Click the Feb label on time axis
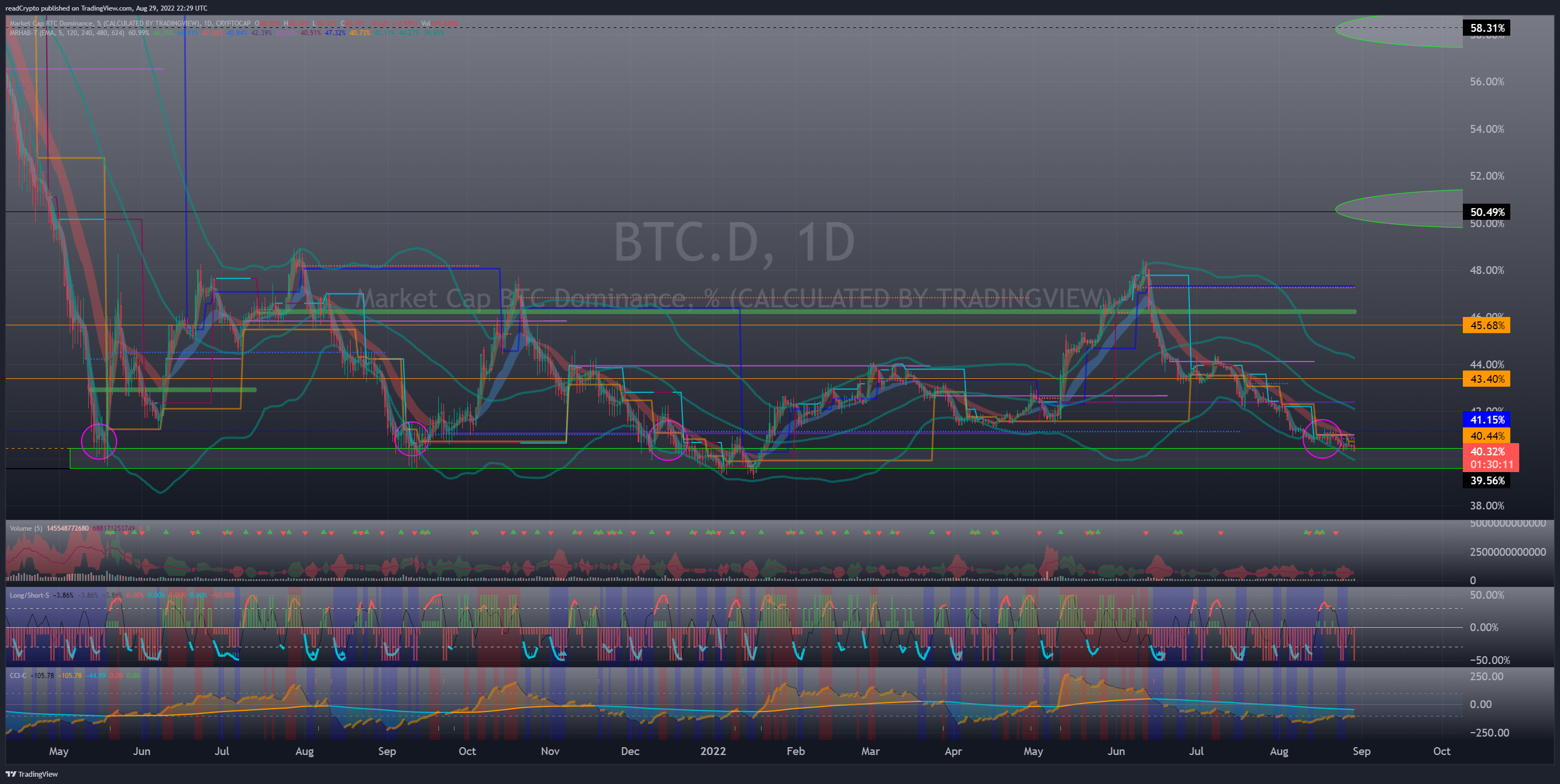This screenshot has width=1560, height=784. click(x=795, y=751)
